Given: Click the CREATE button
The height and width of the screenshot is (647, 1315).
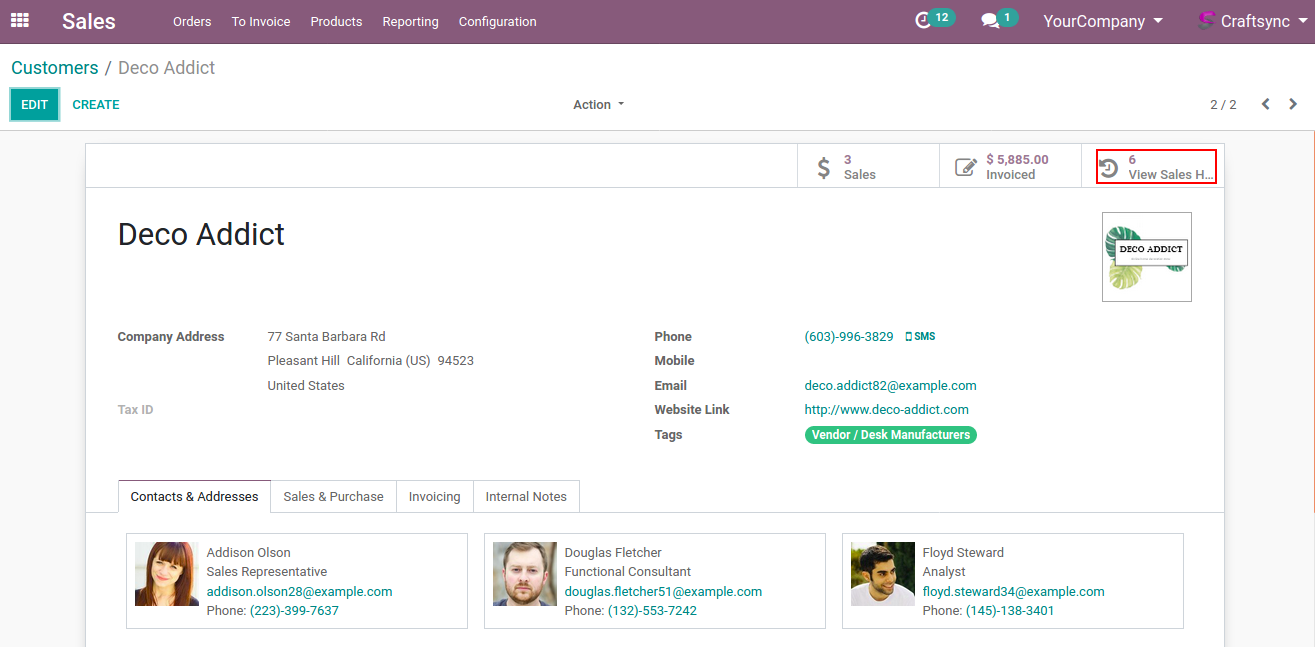Looking at the screenshot, I should tap(96, 105).
